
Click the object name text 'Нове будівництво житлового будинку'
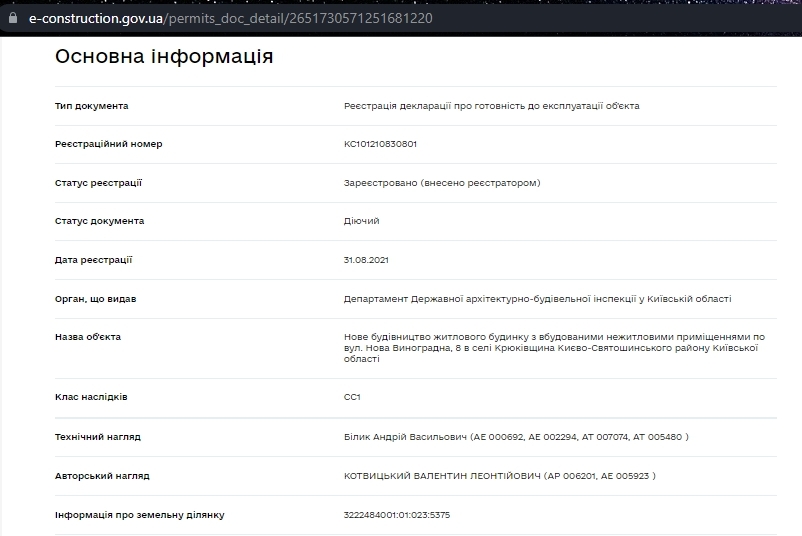tap(436, 337)
